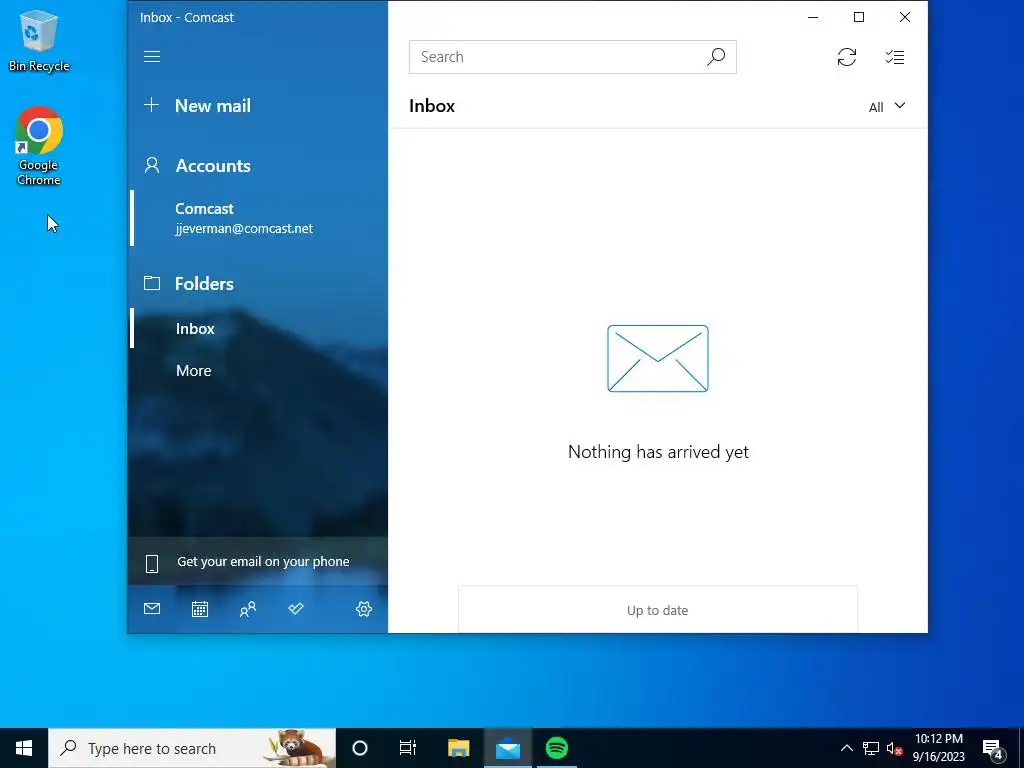Image resolution: width=1024 pixels, height=768 pixels.
Task: Switch to Mail view icon
Action: 152,609
